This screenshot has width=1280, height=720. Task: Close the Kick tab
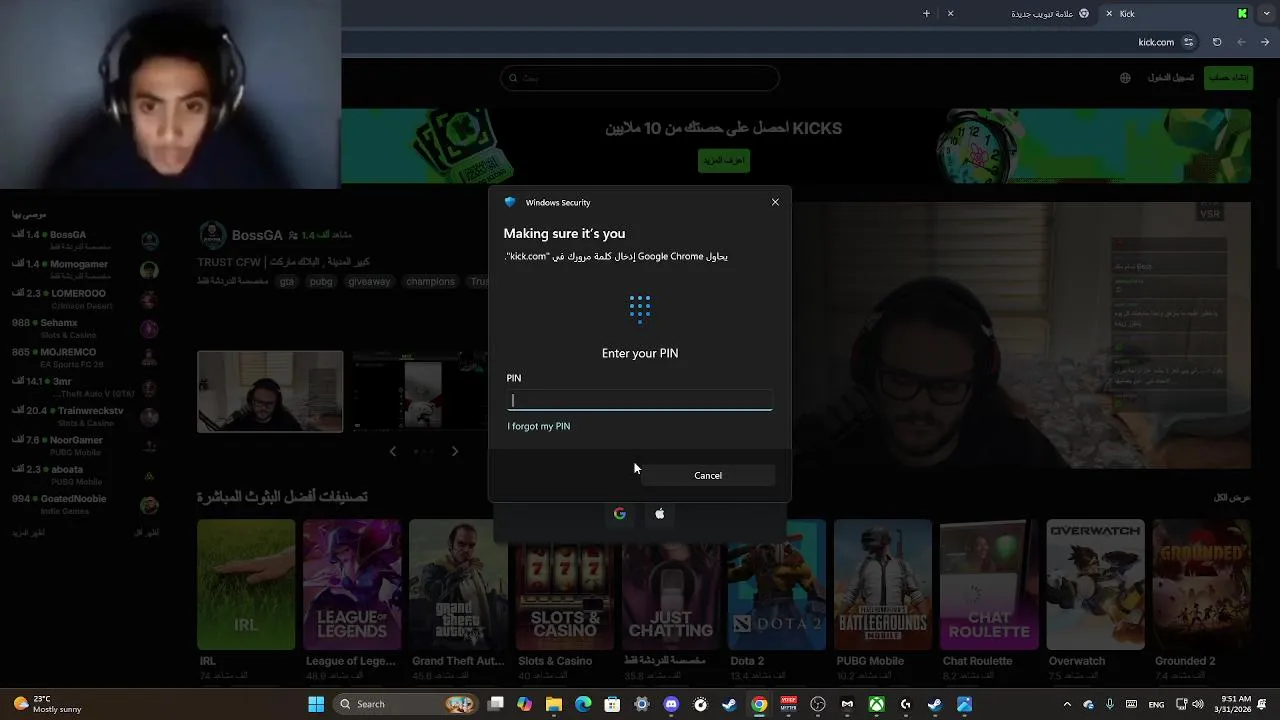pyautogui.click(x=1109, y=14)
